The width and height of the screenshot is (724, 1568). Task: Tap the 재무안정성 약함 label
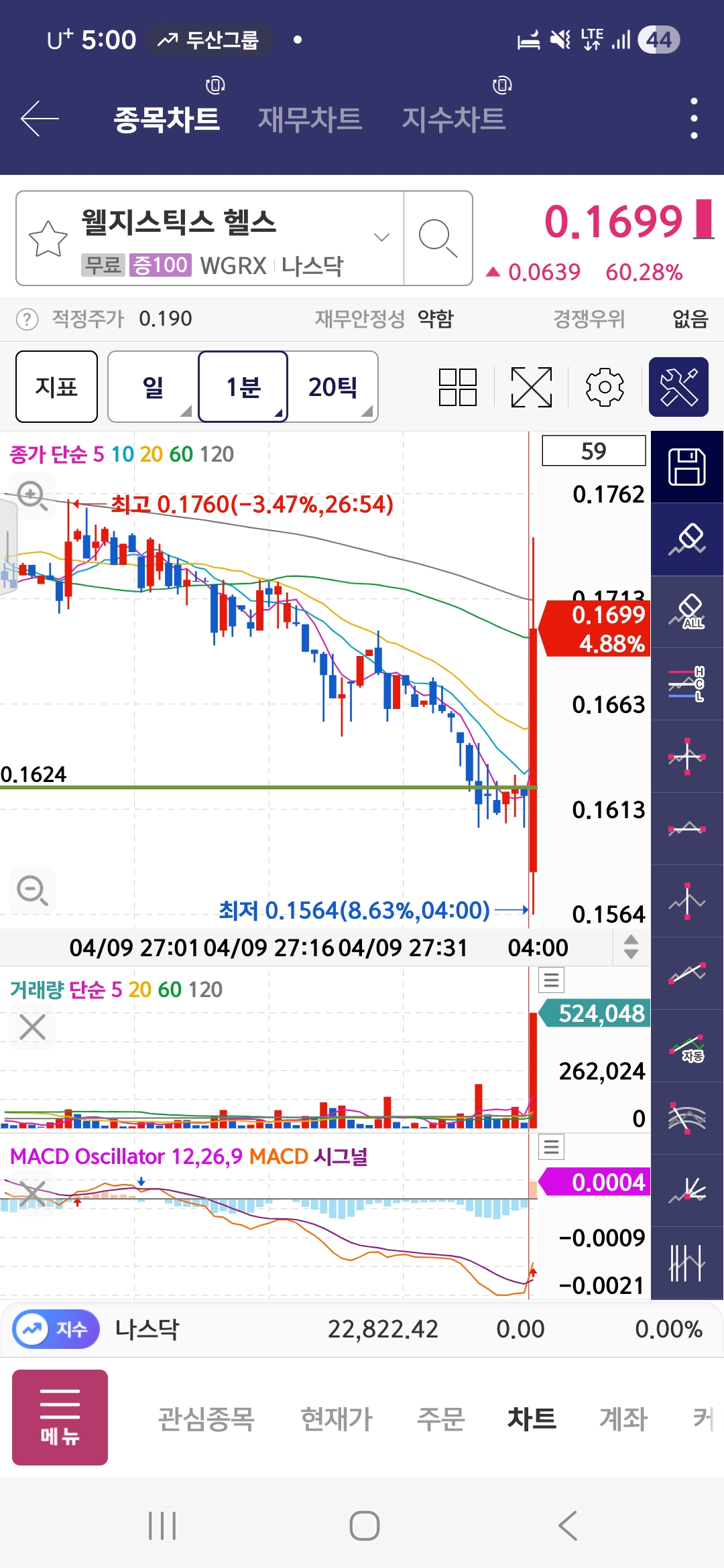(384, 319)
